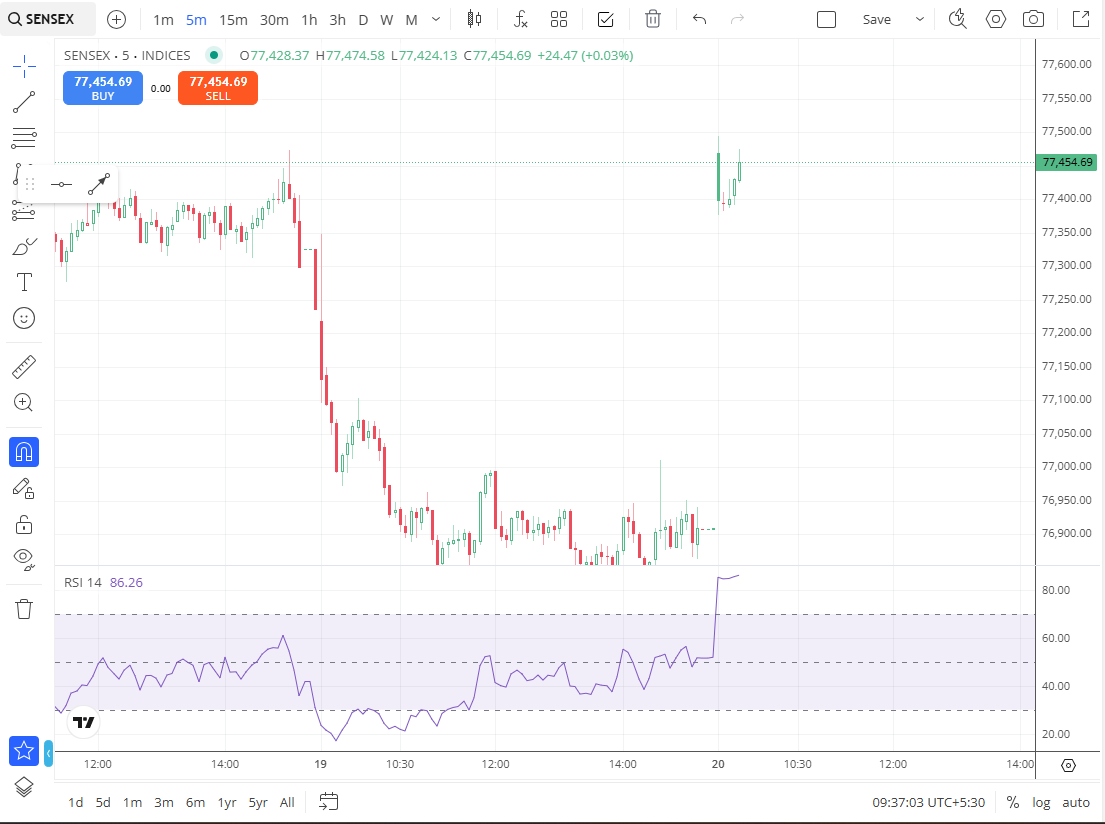Screen dimensions: 1105x824
Task: Open the SENSEX symbol search
Action: pos(48,19)
